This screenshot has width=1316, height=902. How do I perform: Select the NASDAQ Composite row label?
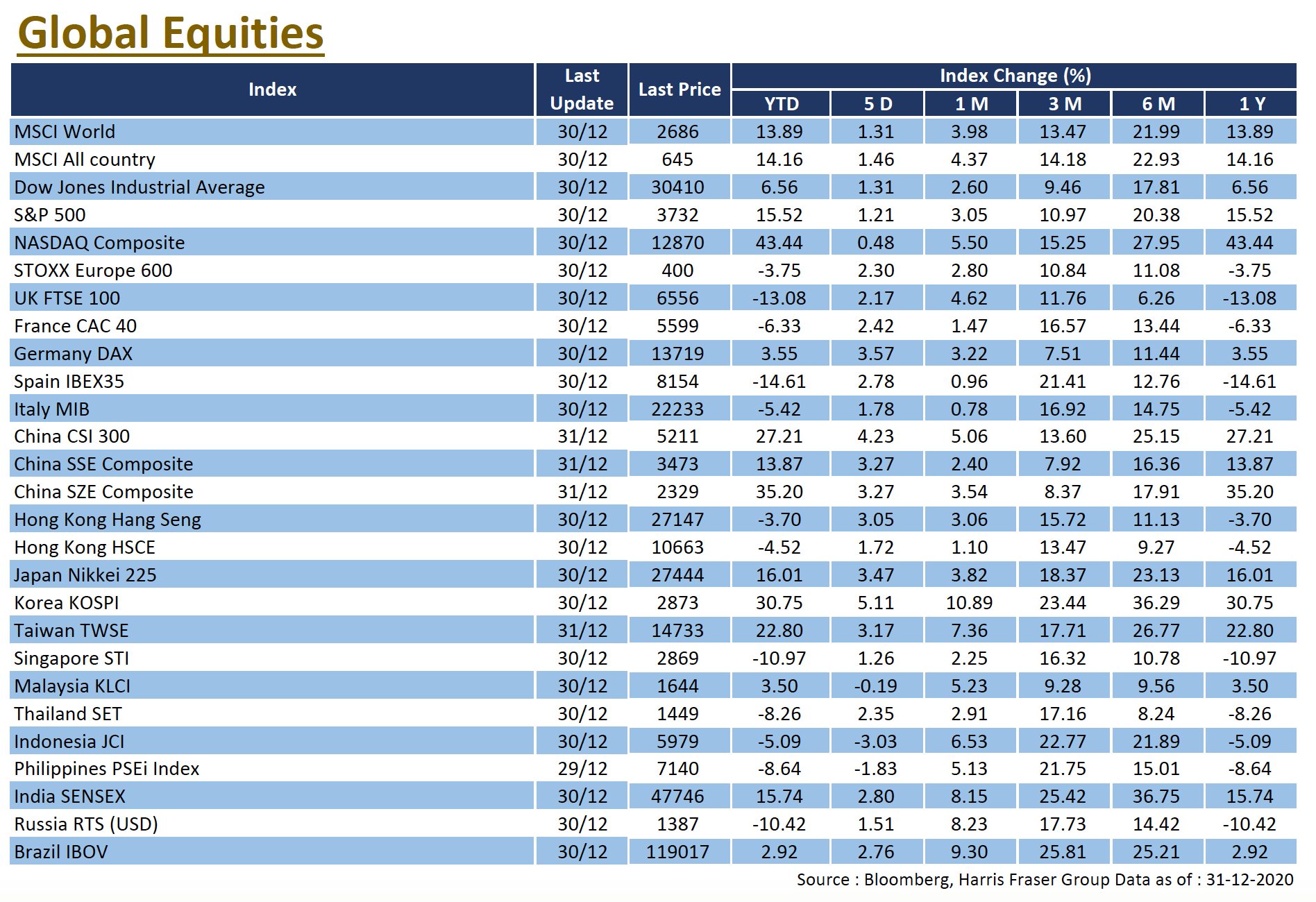coord(99,243)
